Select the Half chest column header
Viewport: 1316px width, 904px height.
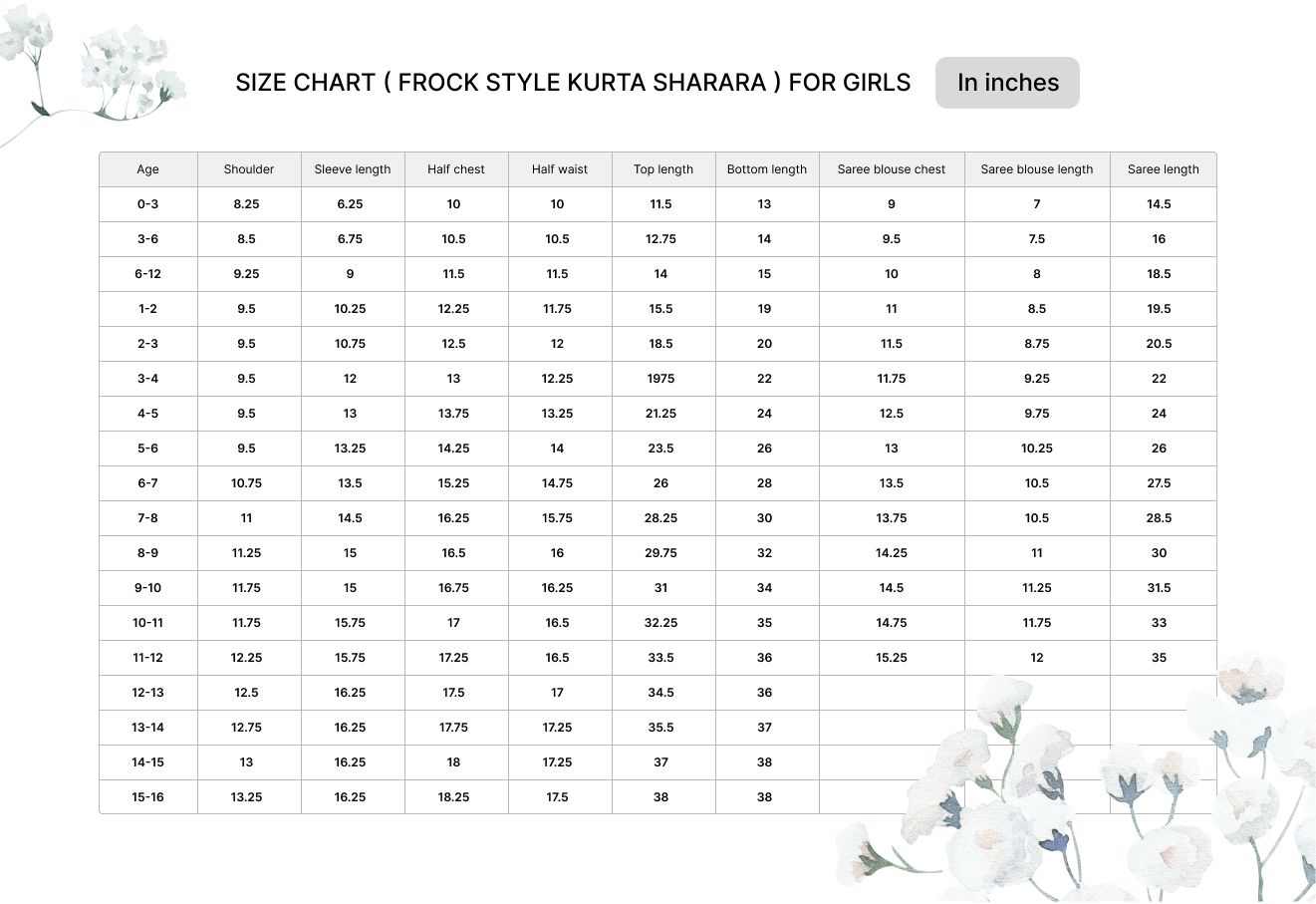tap(456, 169)
